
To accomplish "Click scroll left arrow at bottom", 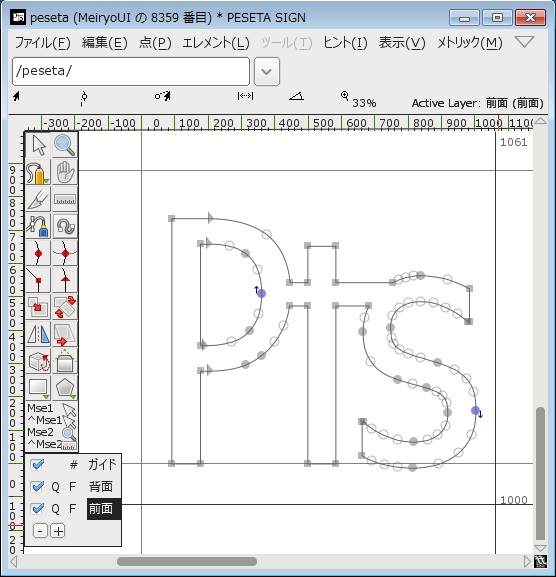I will pos(14,562).
